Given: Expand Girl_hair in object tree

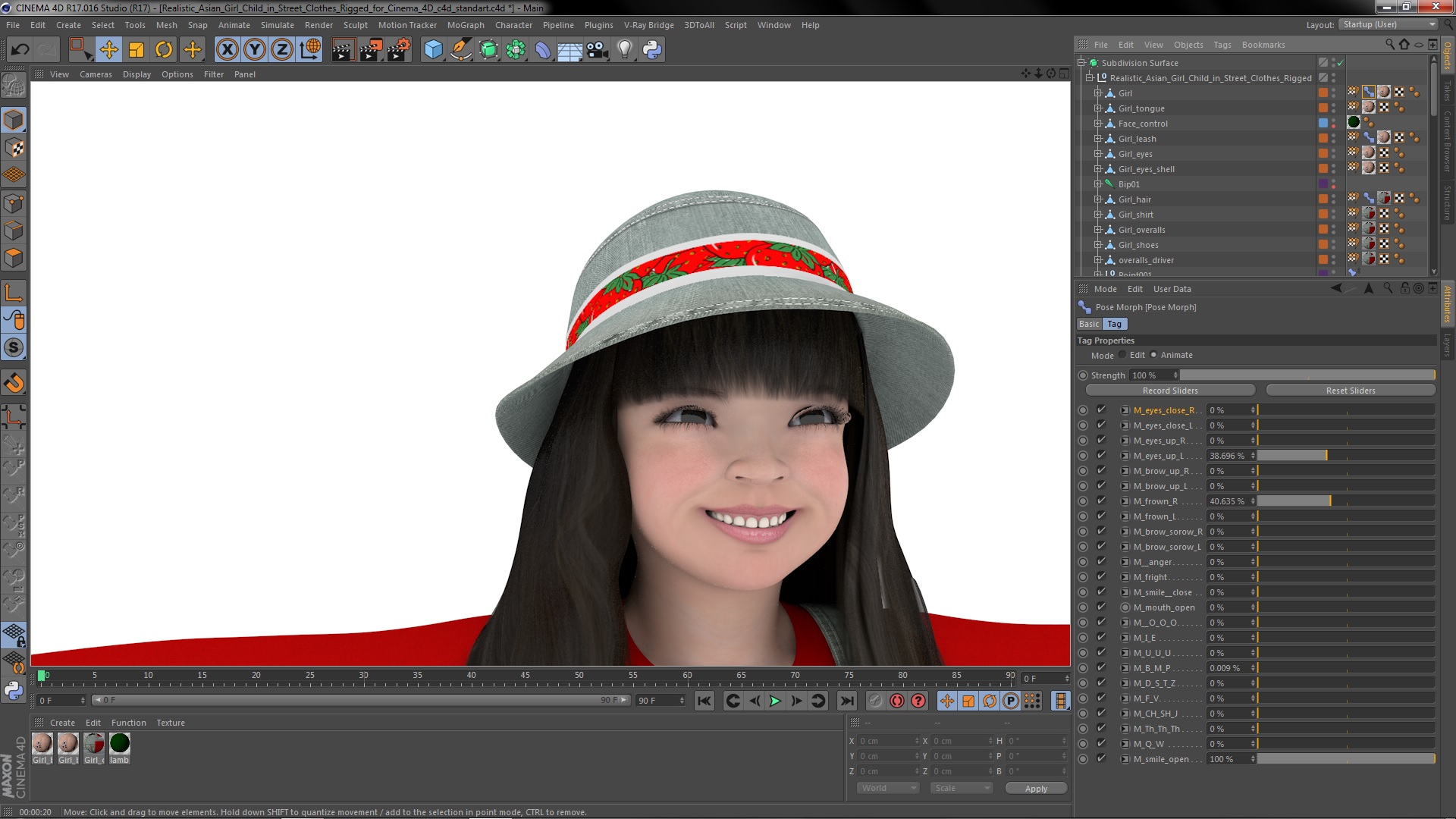Looking at the screenshot, I should click(1097, 199).
